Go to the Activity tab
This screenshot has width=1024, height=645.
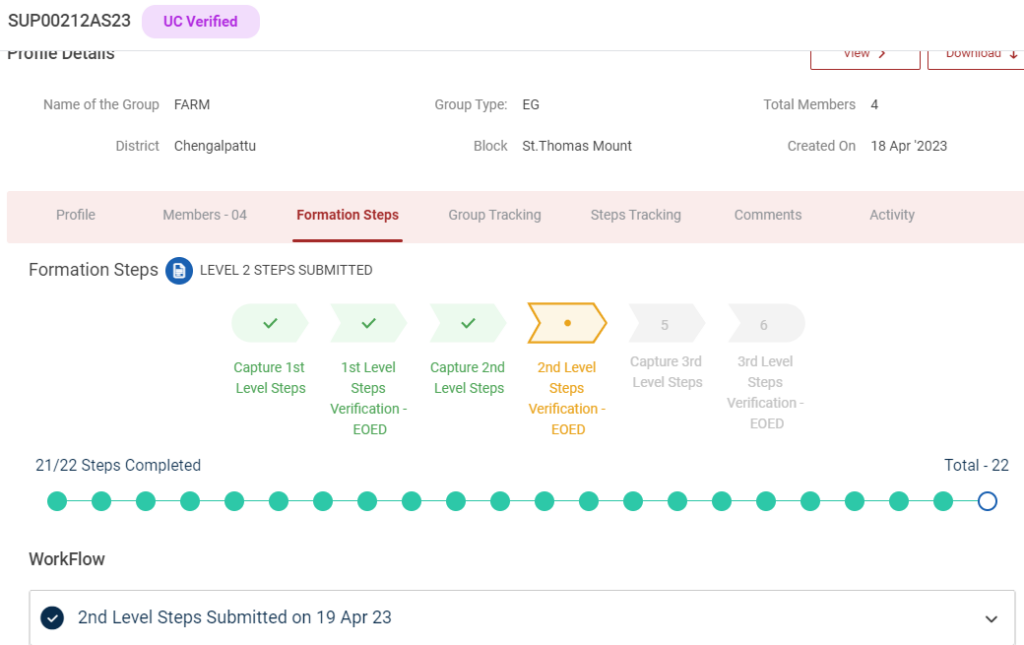coord(892,215)
